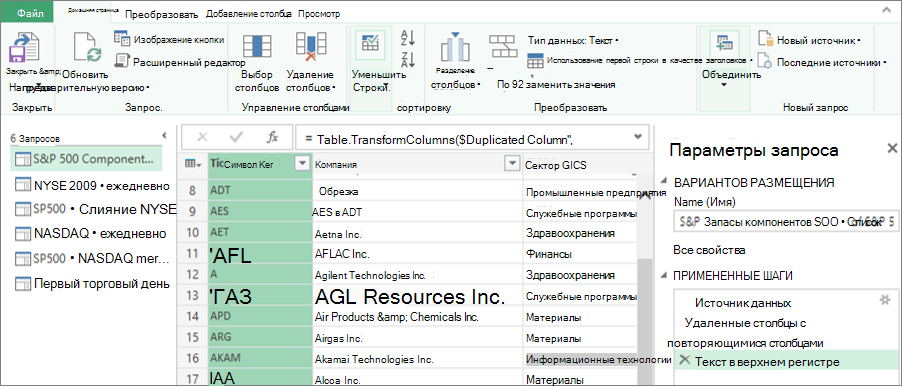
Task: Click the По 92 заменить значения button
Action: tap(556, 85)
